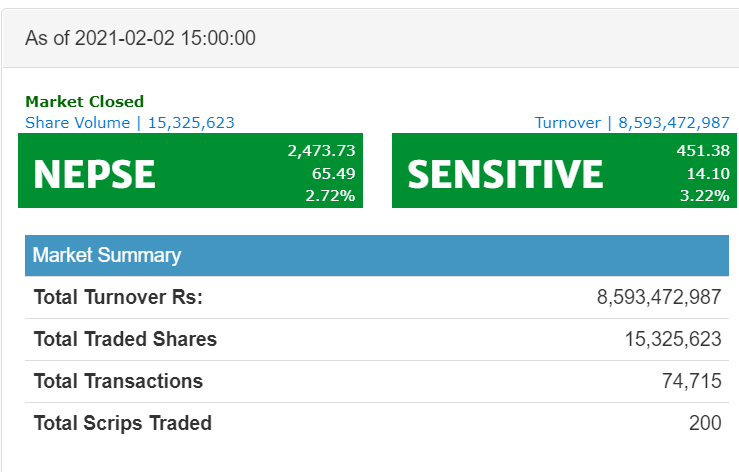Select the Total Transactions row label
The width and height of the screenshot is (739, 472).
[118, 381]
